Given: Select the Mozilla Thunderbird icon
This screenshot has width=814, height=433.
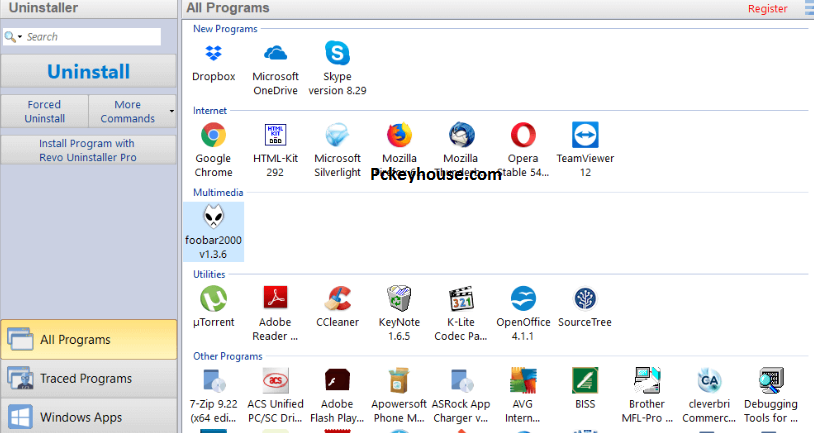Looking at the screenshot, I should (x=461, y=135).
